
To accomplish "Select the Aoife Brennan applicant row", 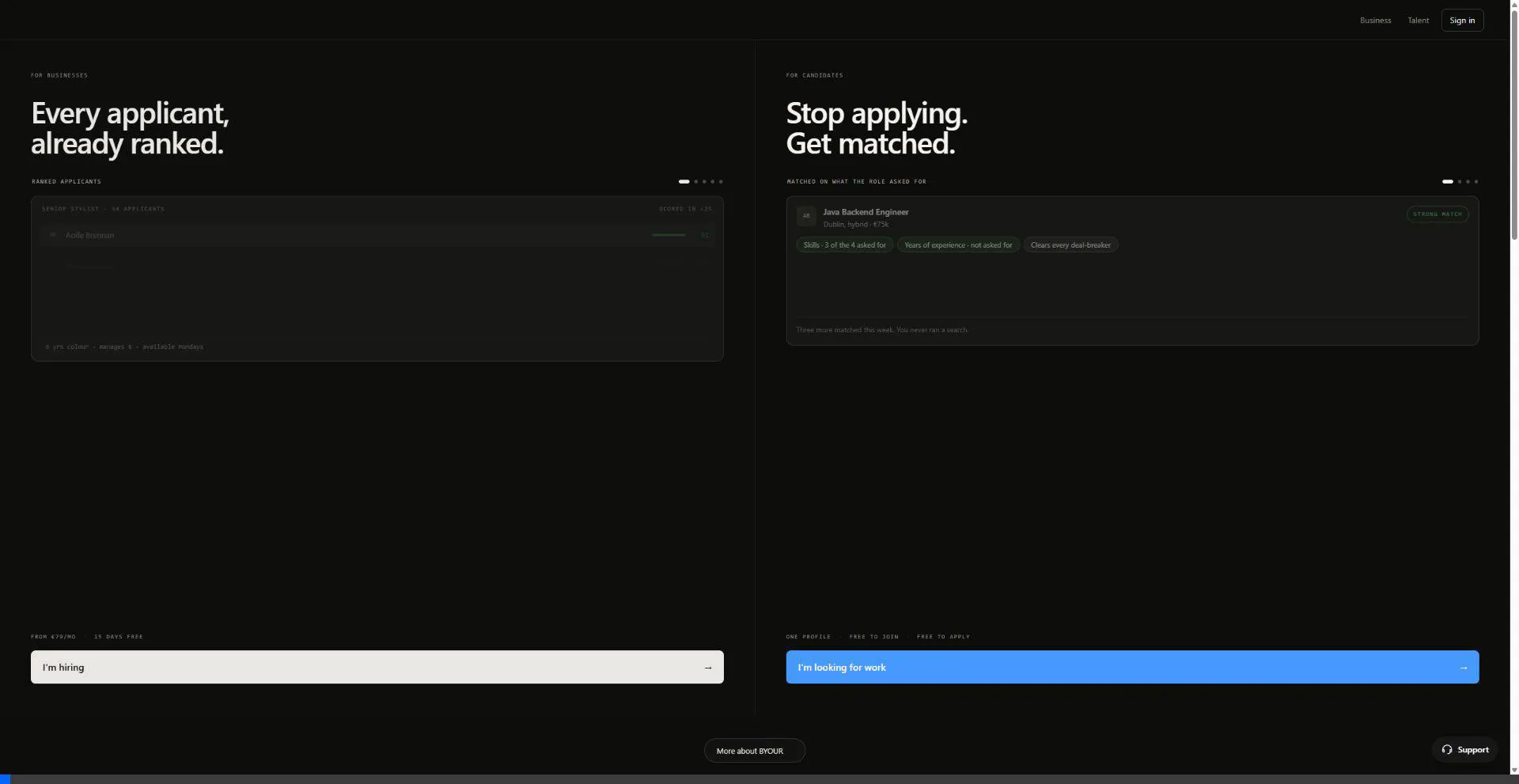I will 377,235.
